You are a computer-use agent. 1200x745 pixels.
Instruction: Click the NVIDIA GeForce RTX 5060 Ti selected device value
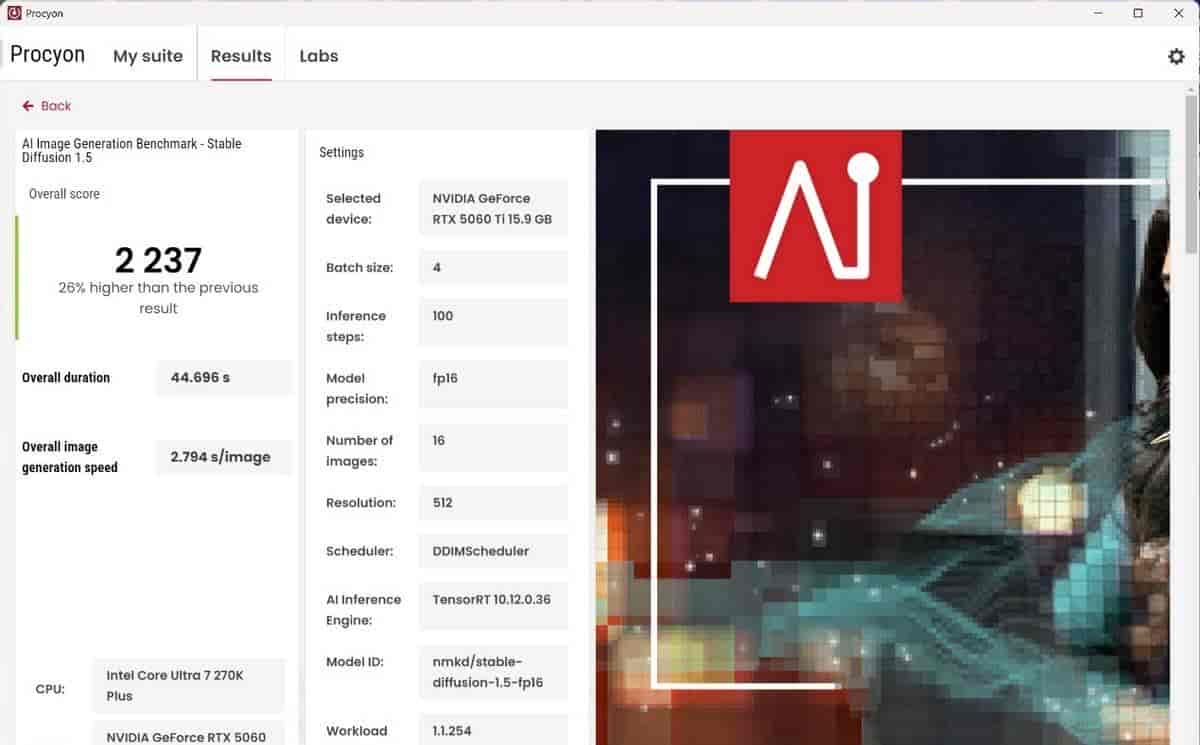click(x=493, y=208)
